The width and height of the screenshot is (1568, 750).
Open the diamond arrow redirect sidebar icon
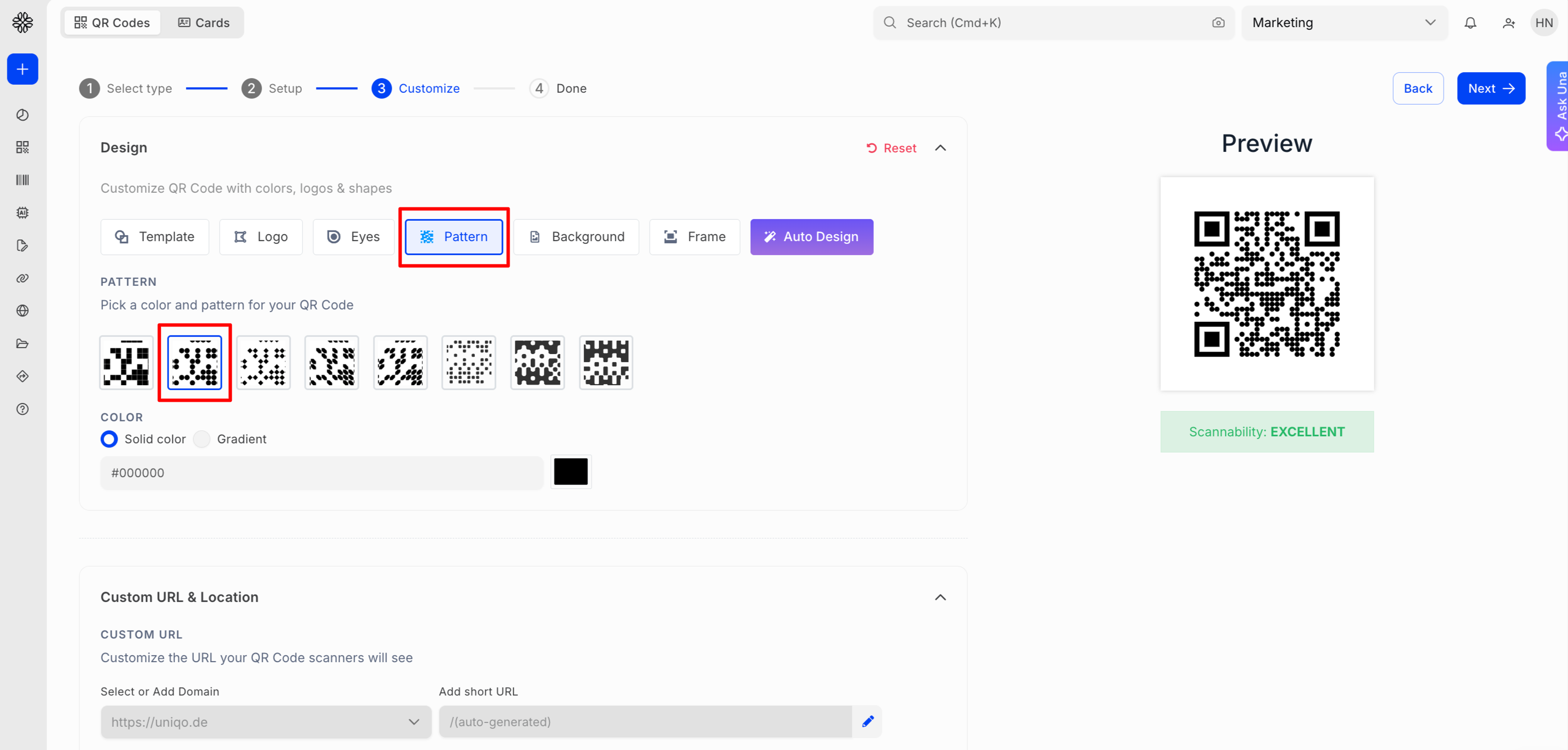point(22,376)
